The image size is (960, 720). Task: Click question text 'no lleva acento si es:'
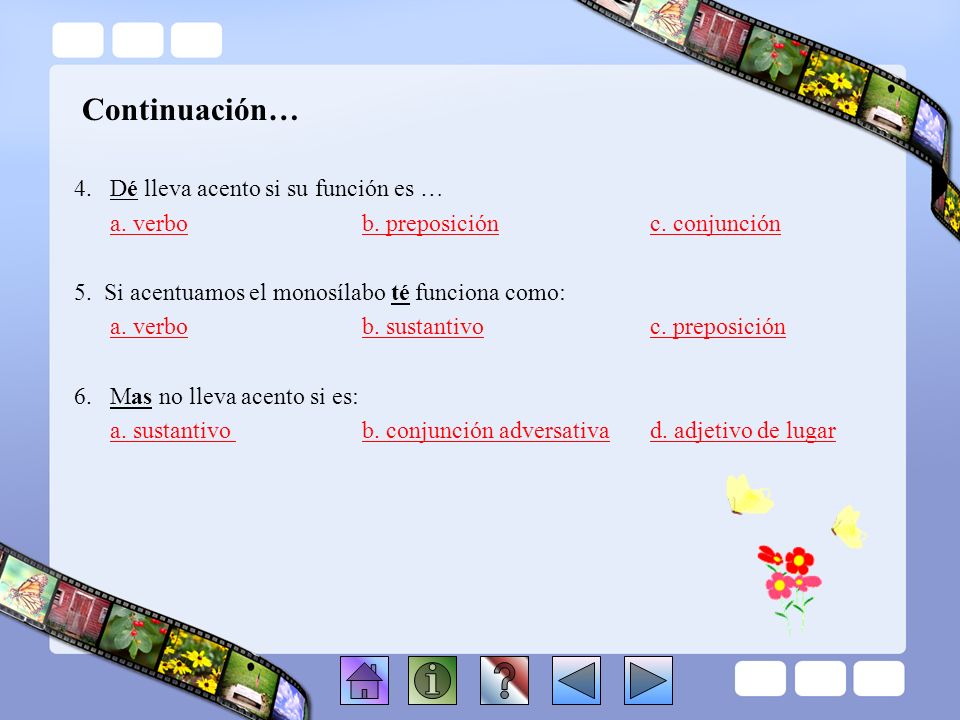[x=258, y=397]
